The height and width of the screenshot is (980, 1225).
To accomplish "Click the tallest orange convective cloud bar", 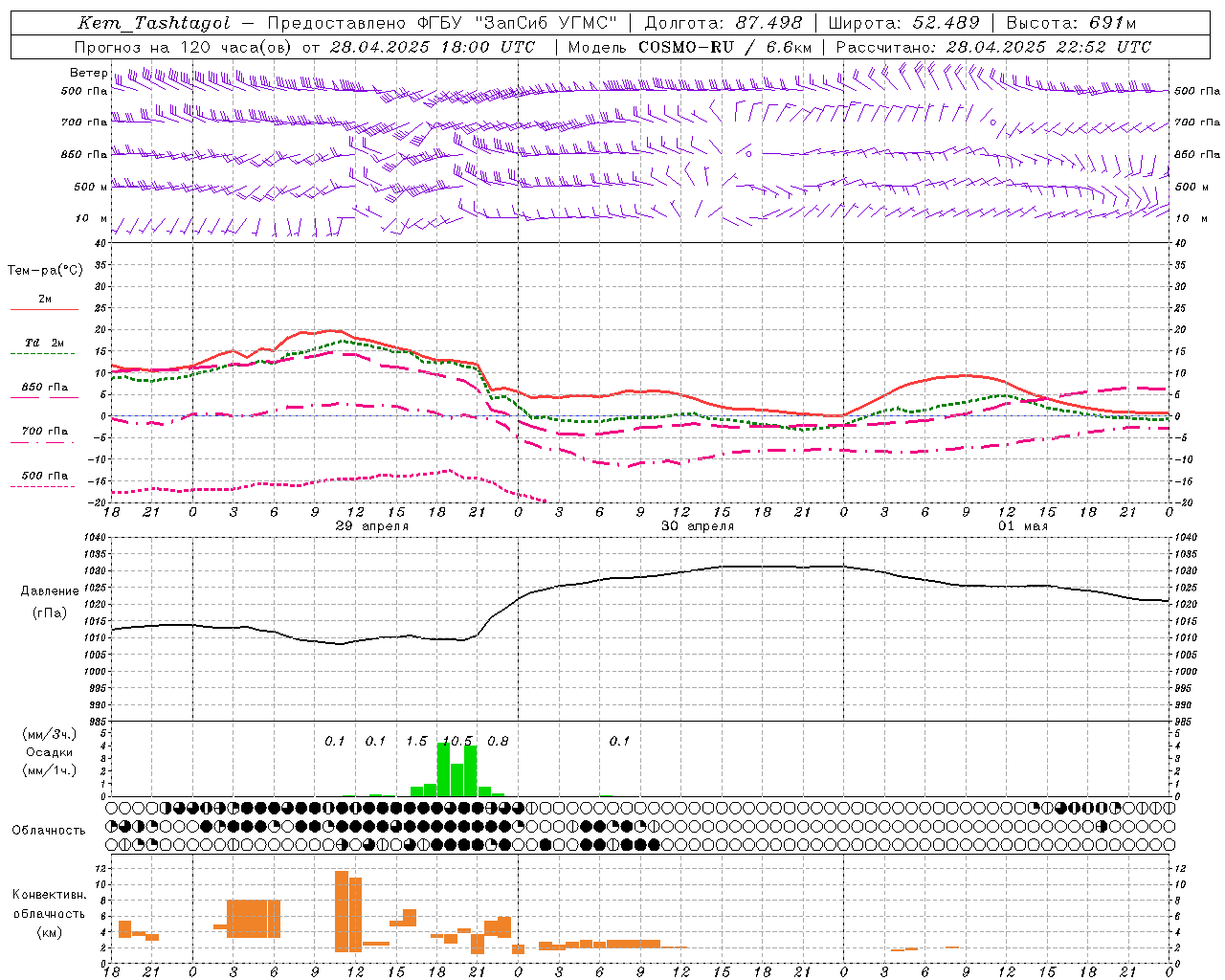I will [342, 911].
